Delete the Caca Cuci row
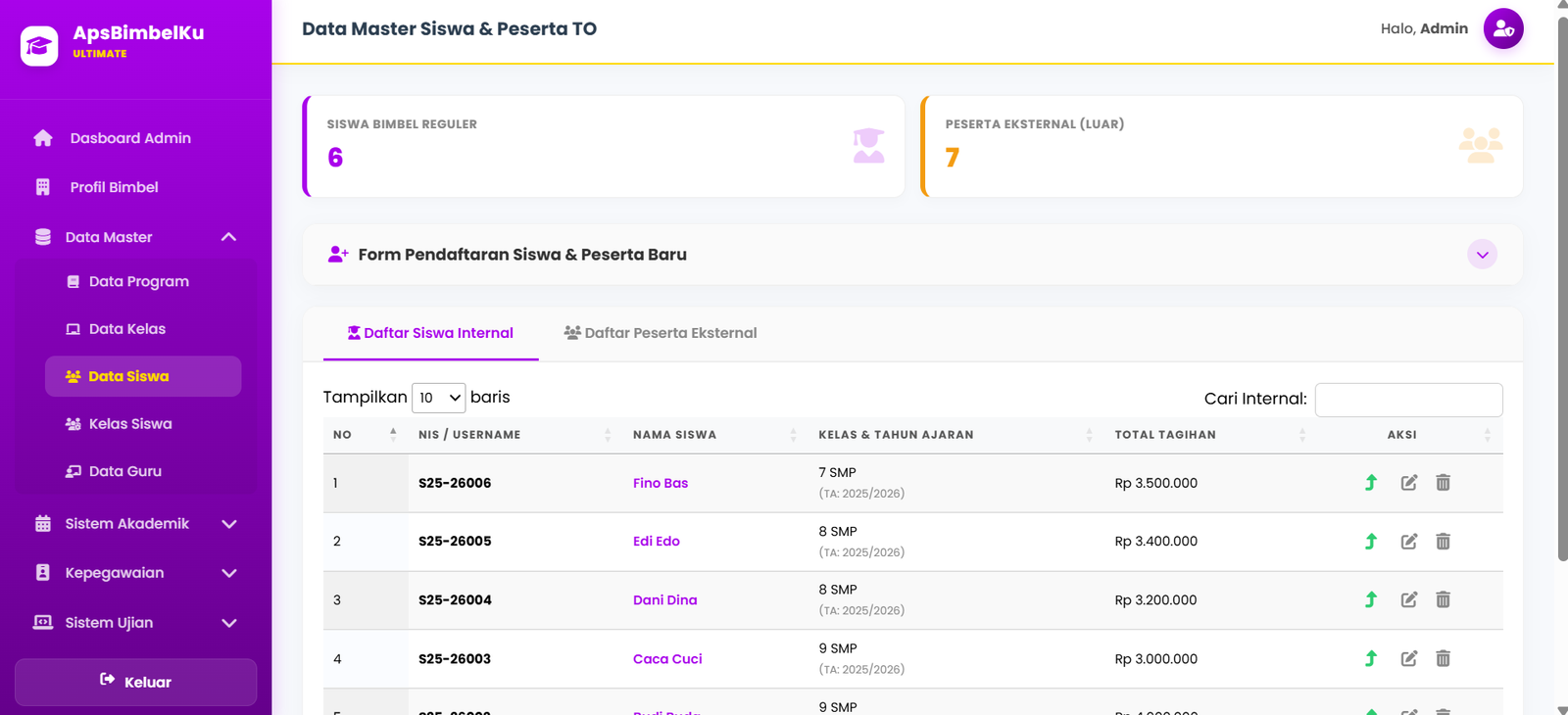The width and height of the screenshot is (1568, 715). point(1443,658)
